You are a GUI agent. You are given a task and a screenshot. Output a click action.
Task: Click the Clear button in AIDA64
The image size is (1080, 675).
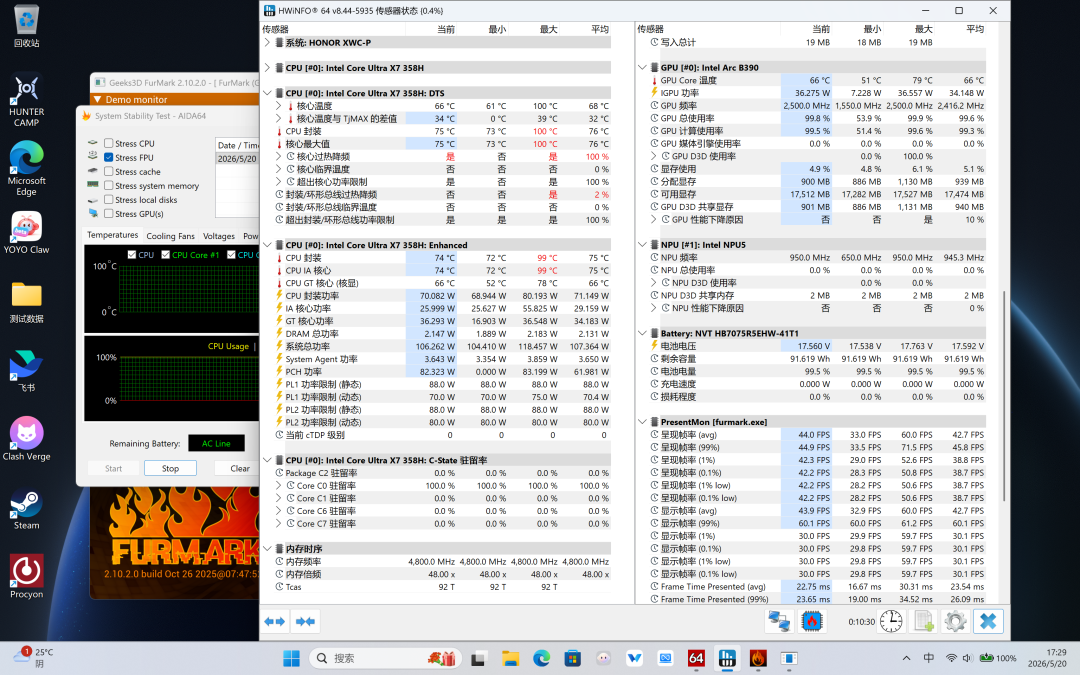pyautogui.click(x=240, y=468)
